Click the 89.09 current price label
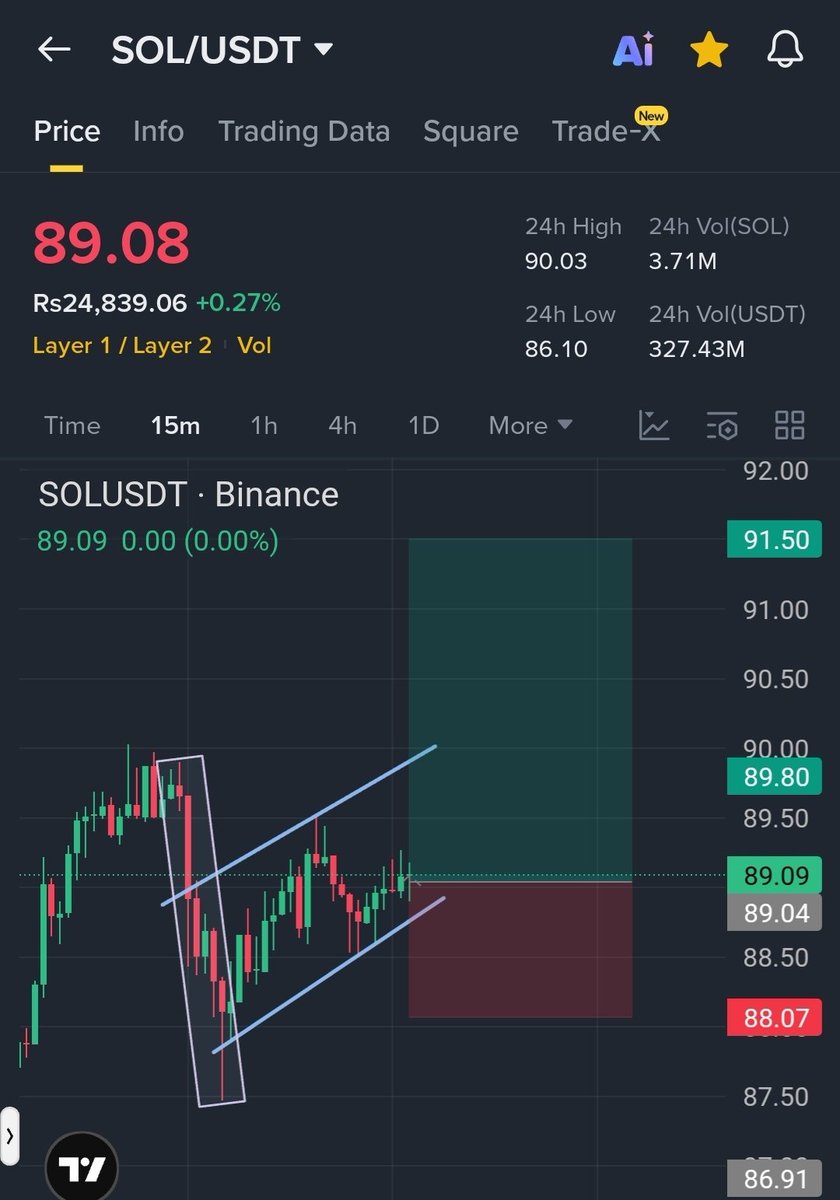Image resolution: width=840 pixels, height=1200 pixels. coord(775,877)
